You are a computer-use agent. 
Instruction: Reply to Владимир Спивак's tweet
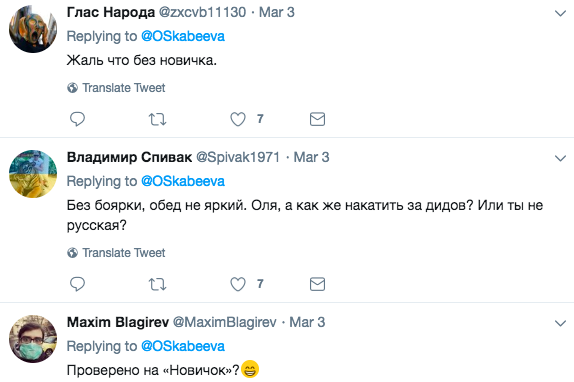point(77,284)
